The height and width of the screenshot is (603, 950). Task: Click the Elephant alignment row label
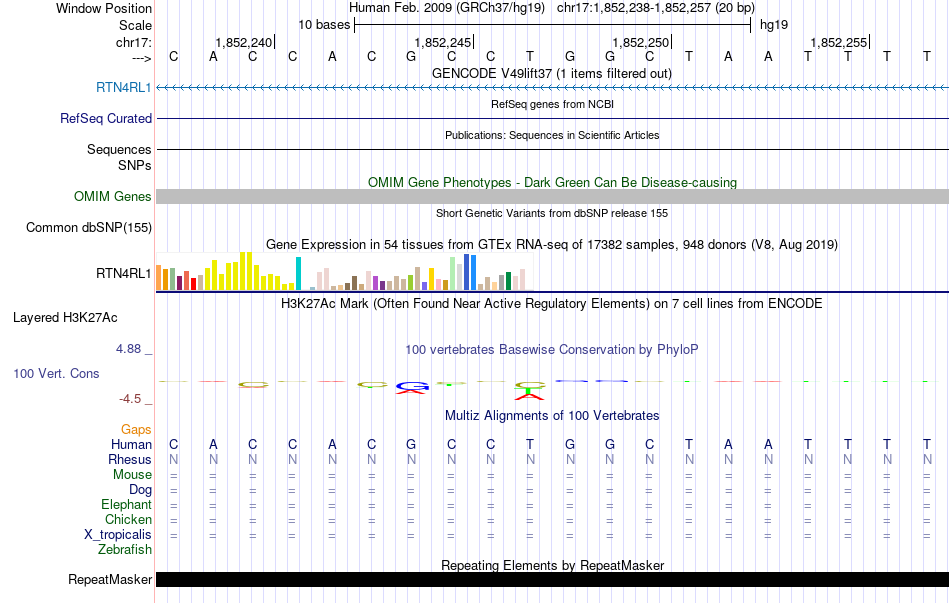[126, 505]
